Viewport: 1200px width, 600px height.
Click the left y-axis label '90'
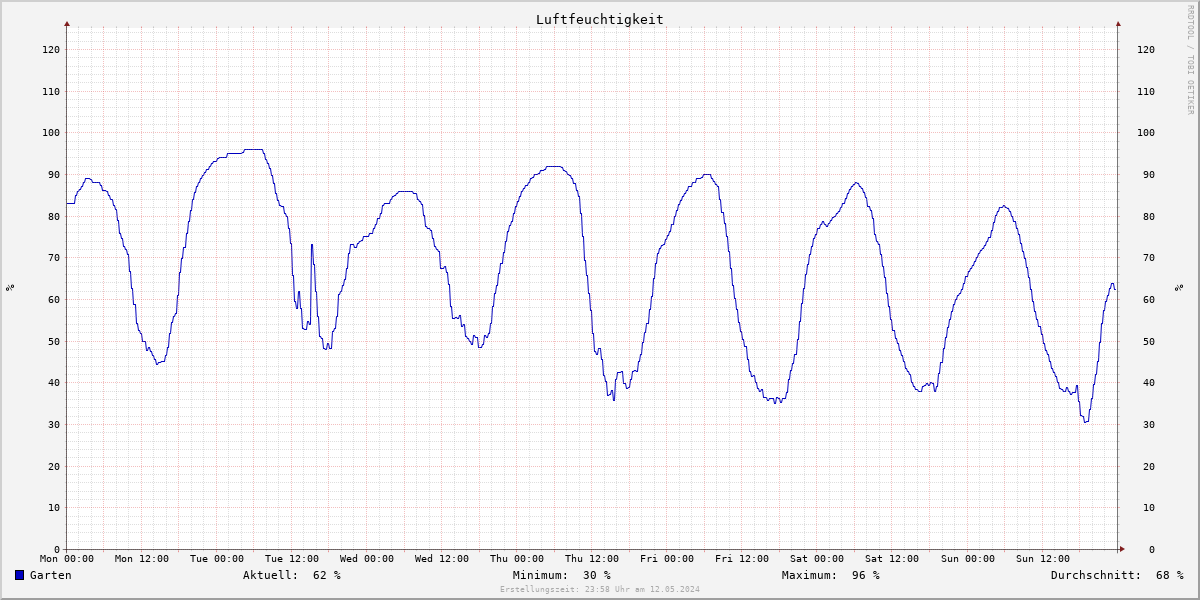point(54,174)
